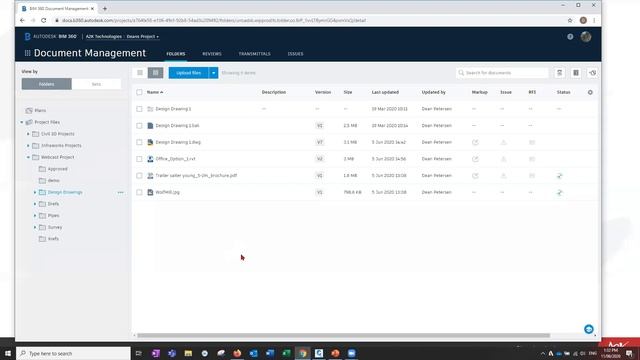640x360 pixels.
Task: Switch View by to Sets
Action: pyautogui.click(x=96, y=84)
